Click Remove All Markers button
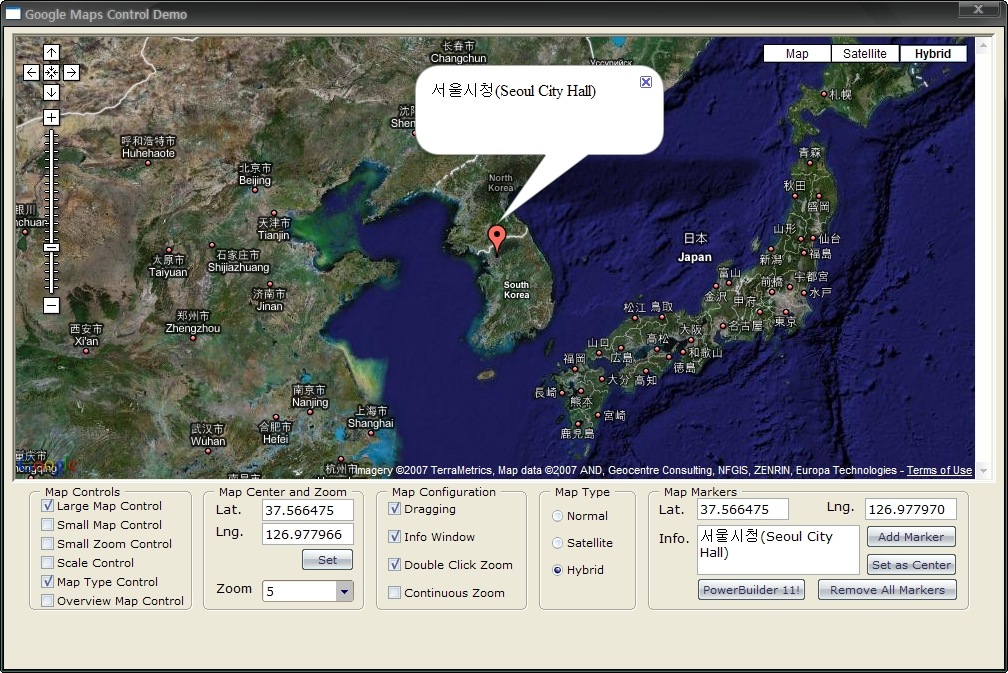 (x=887, y=589)
